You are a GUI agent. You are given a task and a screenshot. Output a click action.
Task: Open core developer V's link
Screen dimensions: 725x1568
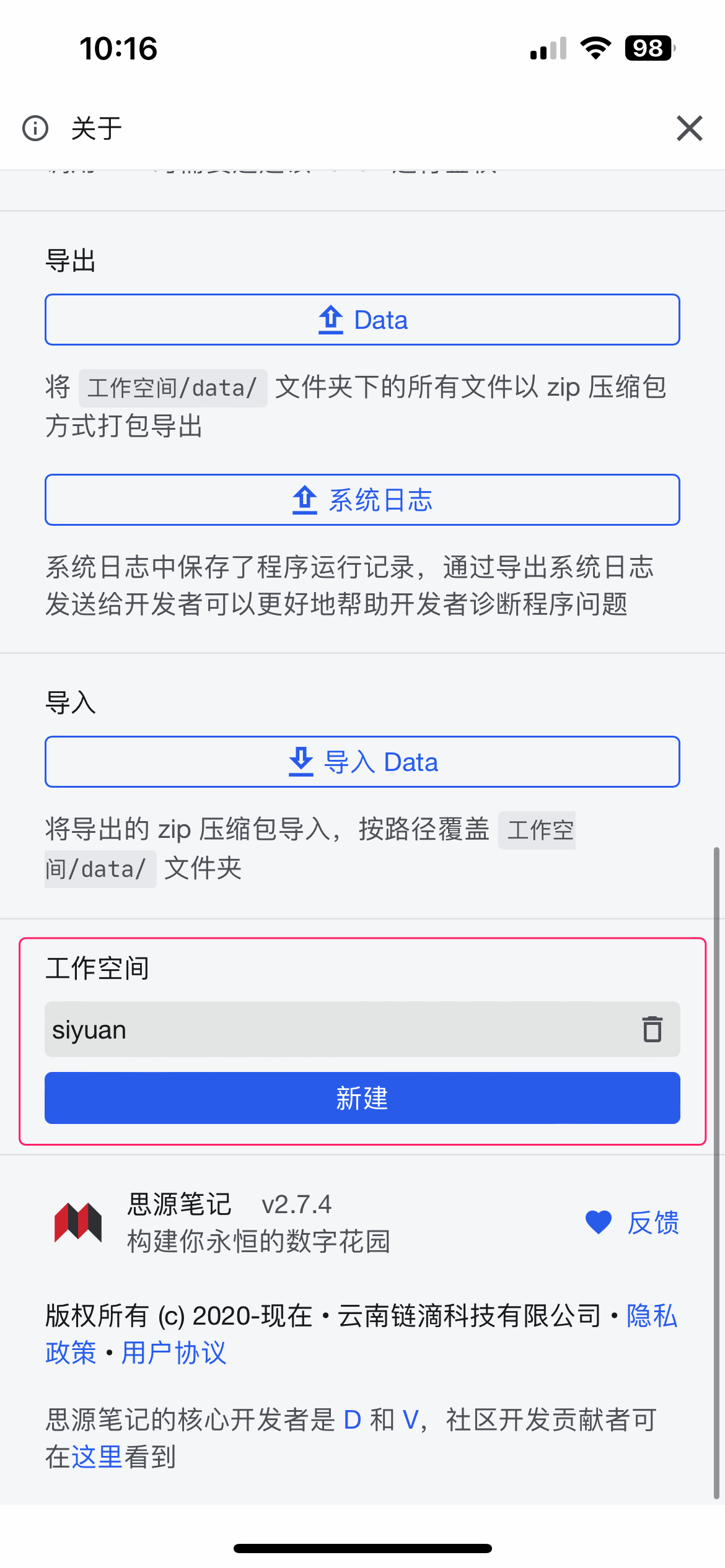(410, 1419)
